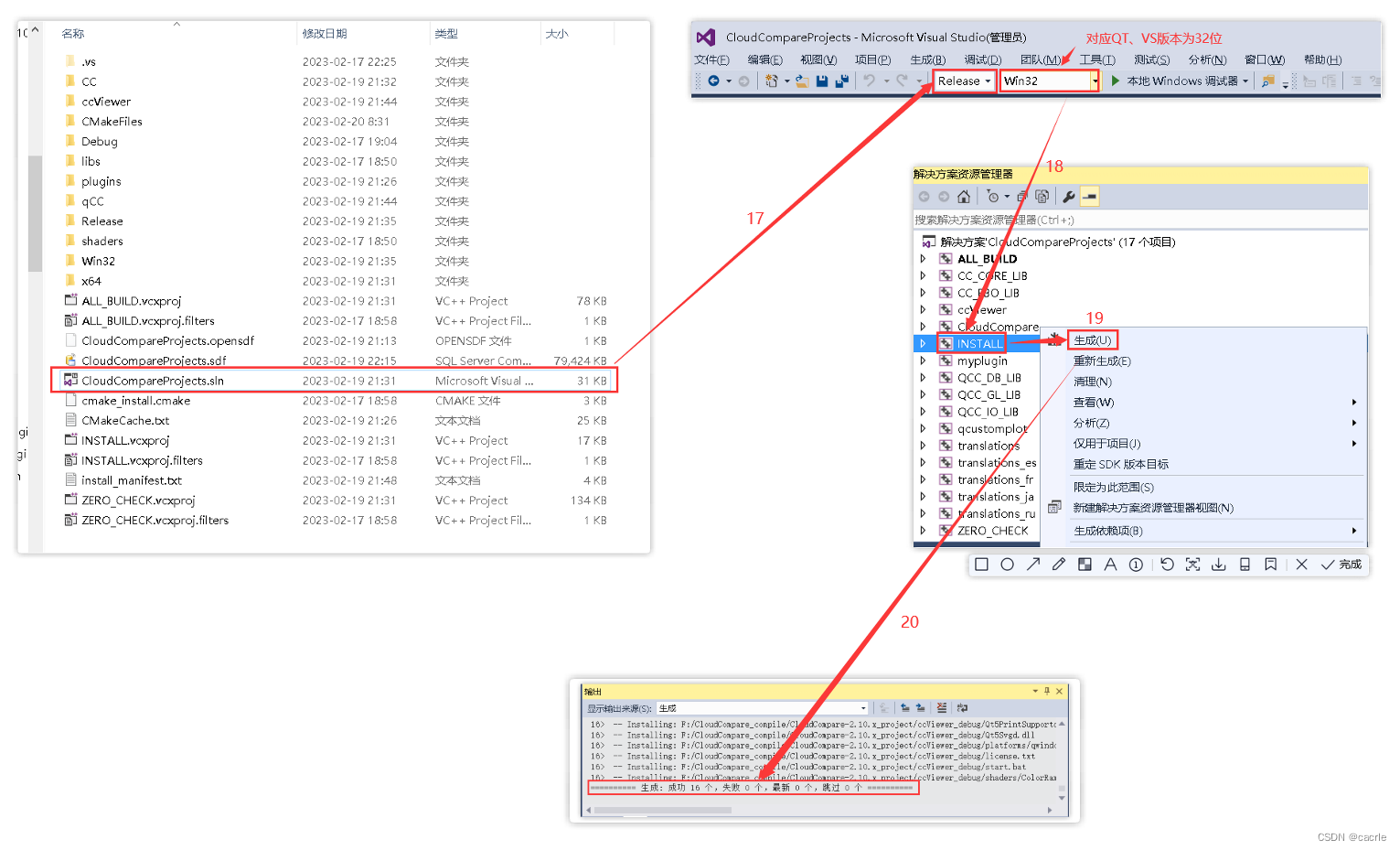Open the 文件(F) menu
1400x850 pixels.
[711, 60]
